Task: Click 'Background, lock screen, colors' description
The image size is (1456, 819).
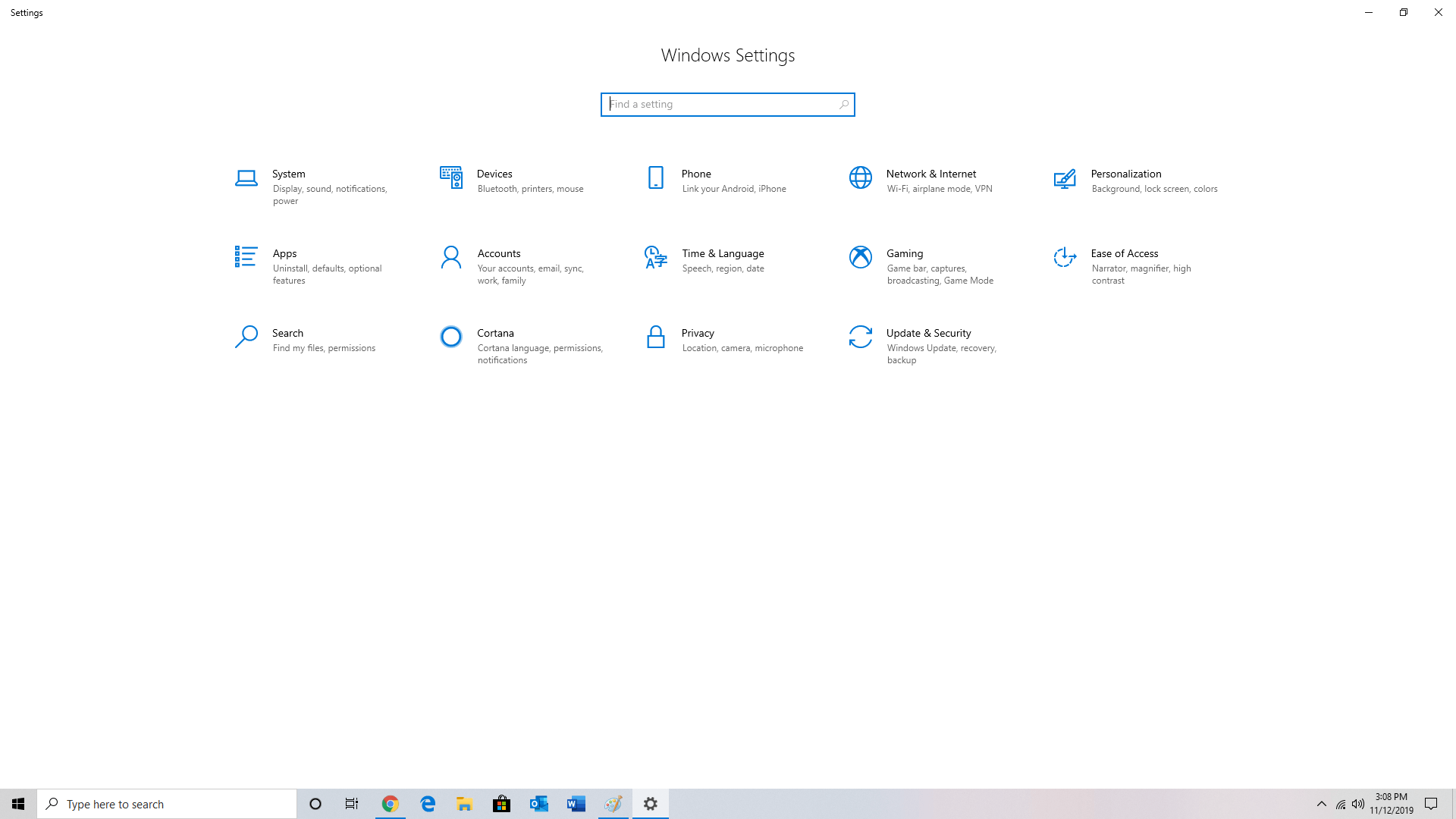Action: coord(1154,189)
